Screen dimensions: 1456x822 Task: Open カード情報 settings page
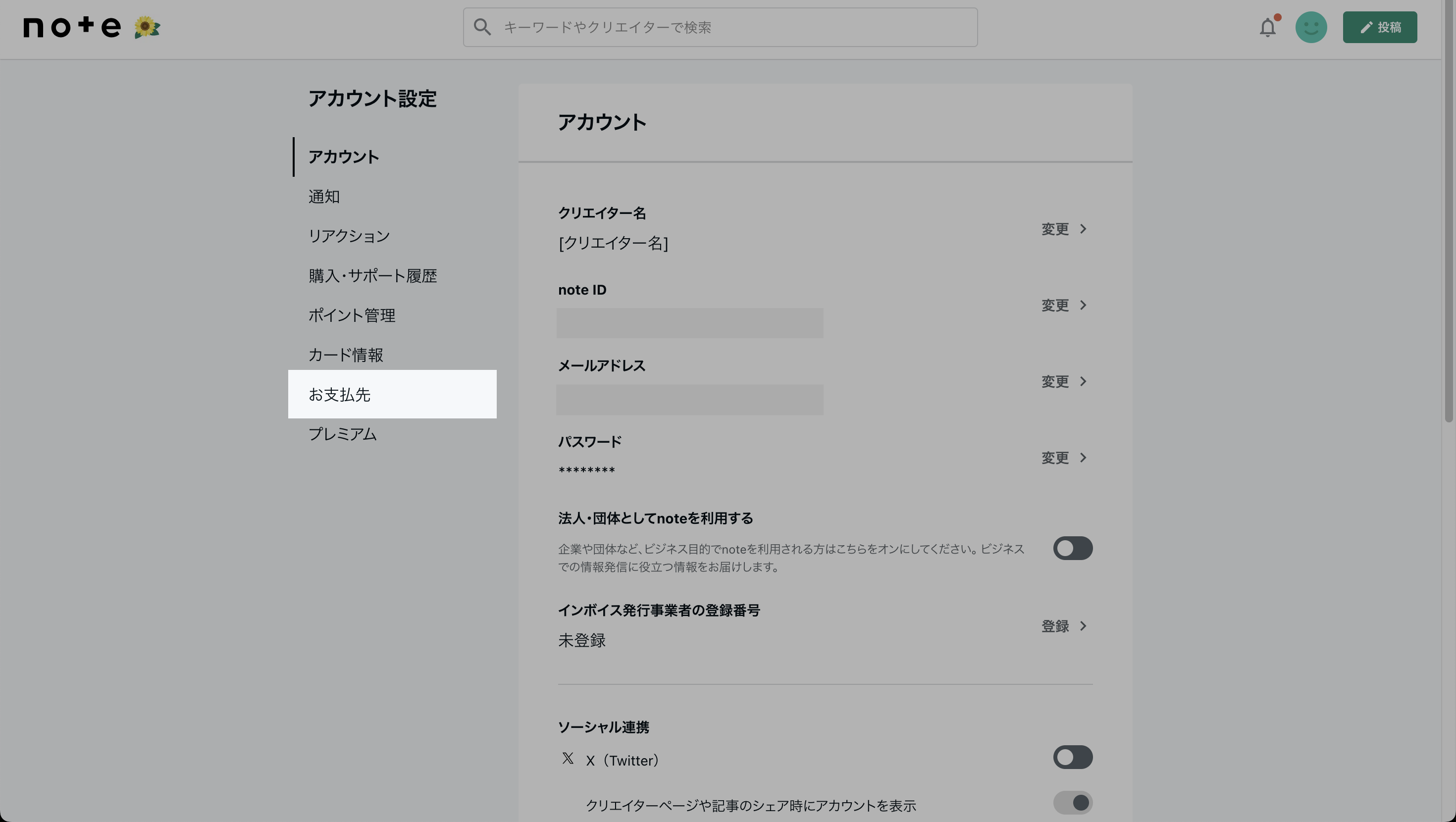pyautogui.click(x=345, y=355)
